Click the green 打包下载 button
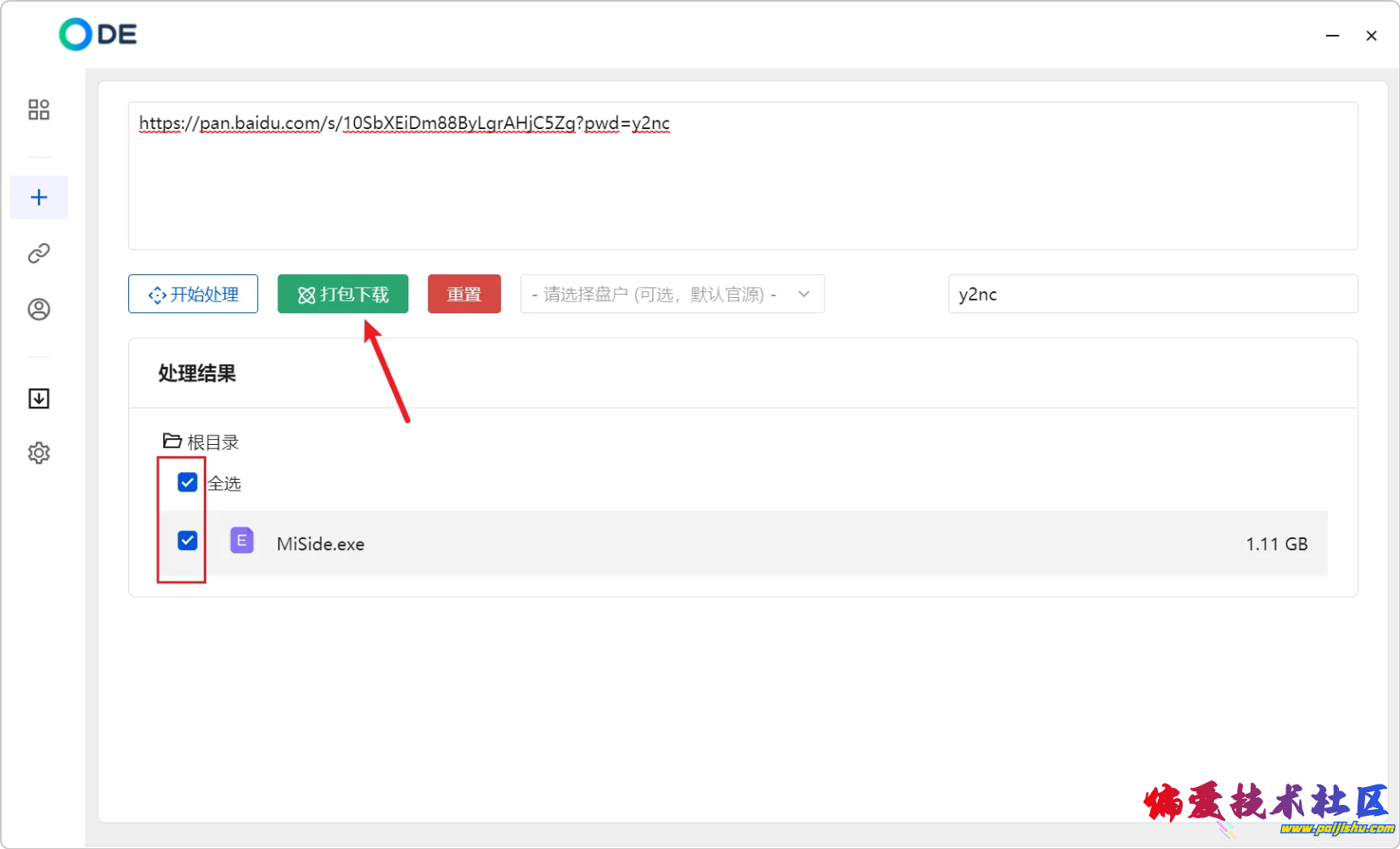1400x849 pixels. (x=342, y=295)
